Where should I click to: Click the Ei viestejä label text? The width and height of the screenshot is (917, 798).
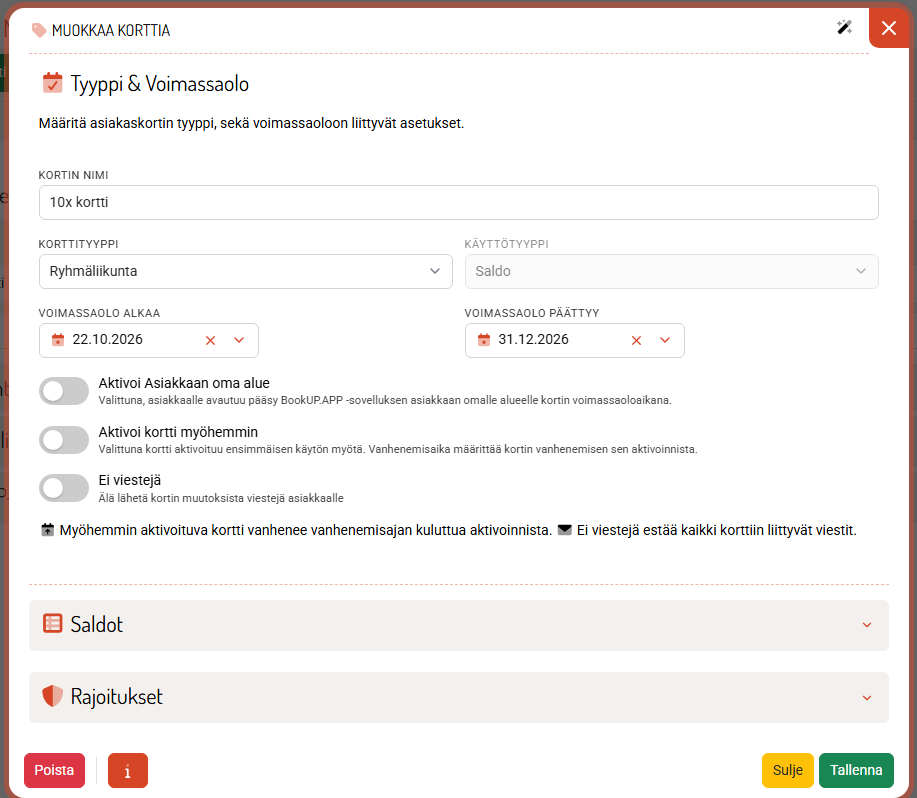130,481
